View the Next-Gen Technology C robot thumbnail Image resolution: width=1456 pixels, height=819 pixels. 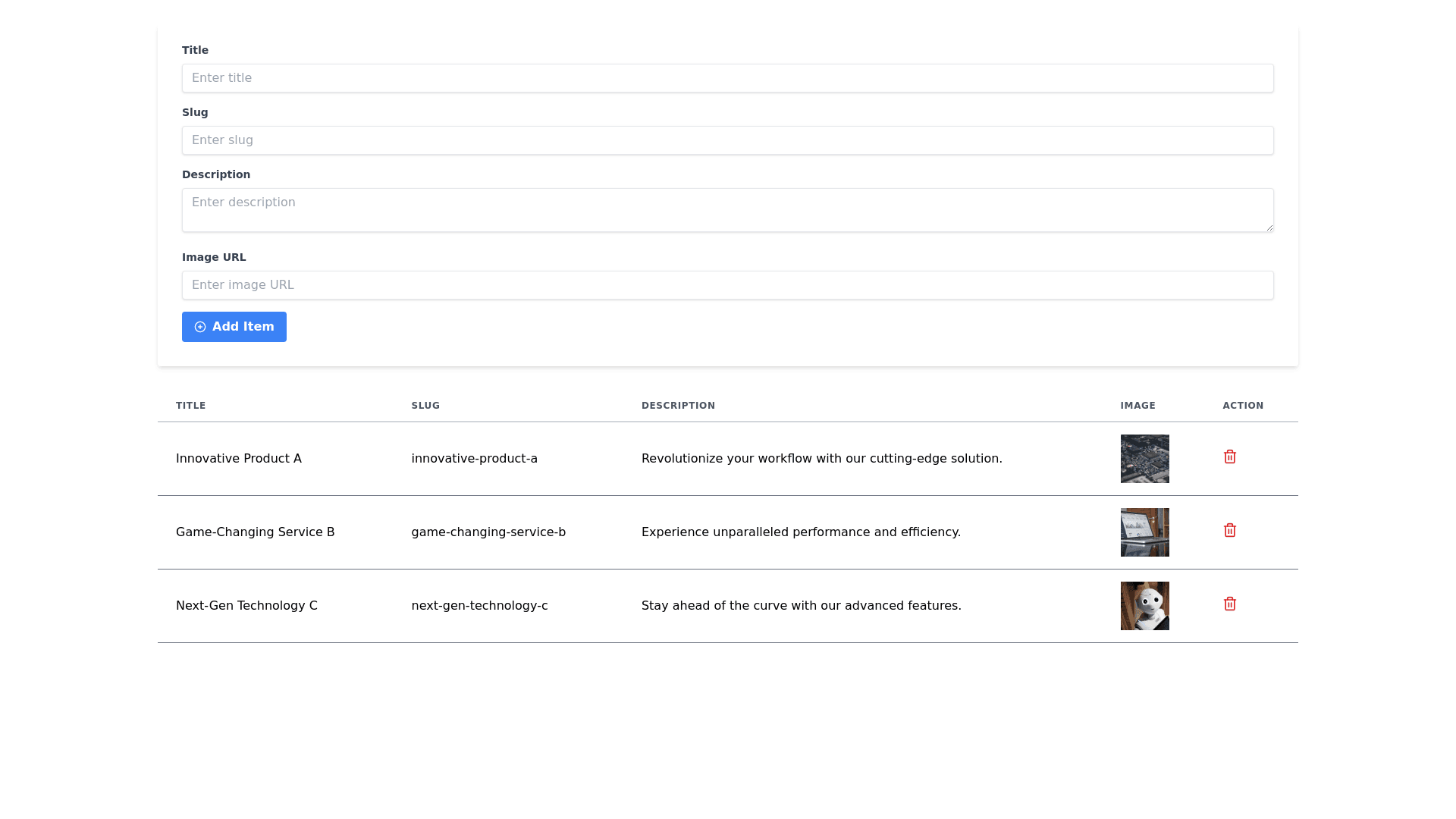point(1144,606)
